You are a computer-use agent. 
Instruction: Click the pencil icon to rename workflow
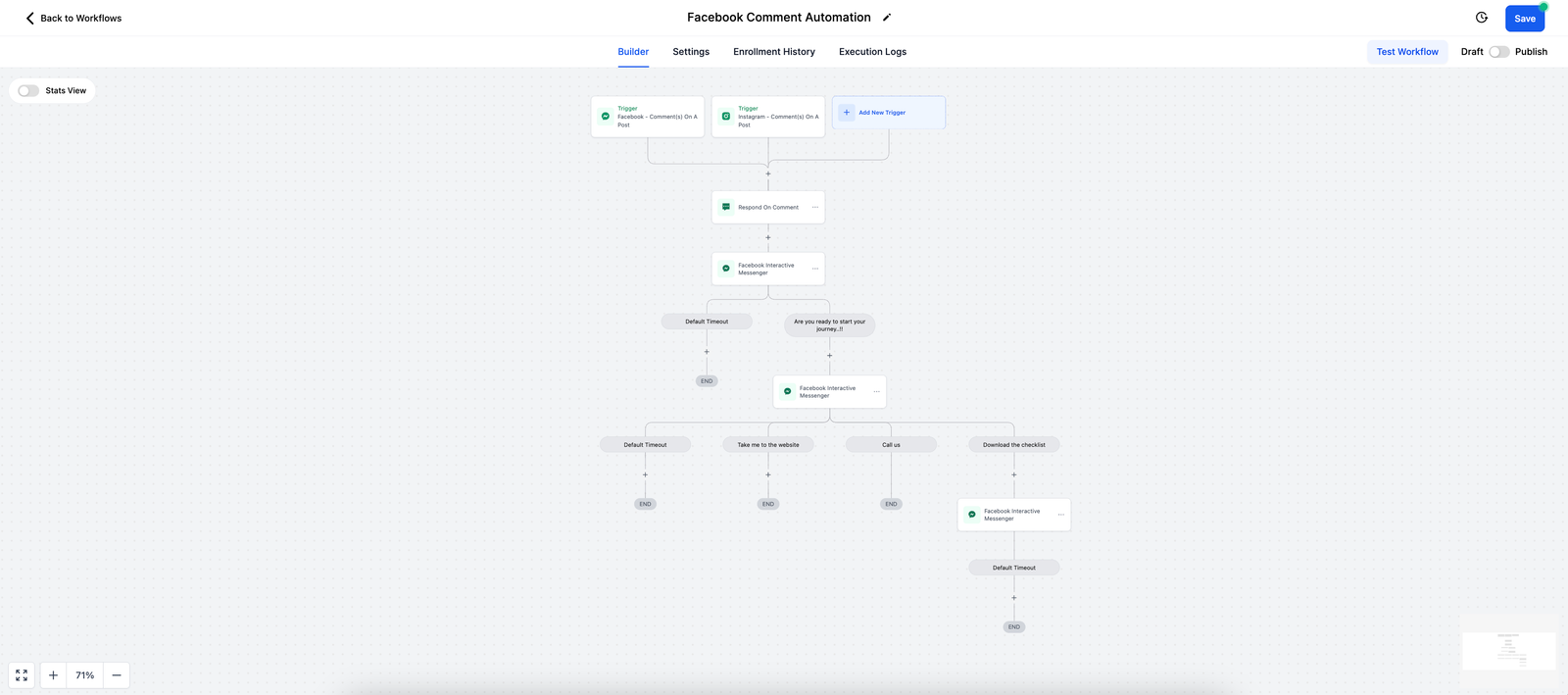(x=887, y=18)
